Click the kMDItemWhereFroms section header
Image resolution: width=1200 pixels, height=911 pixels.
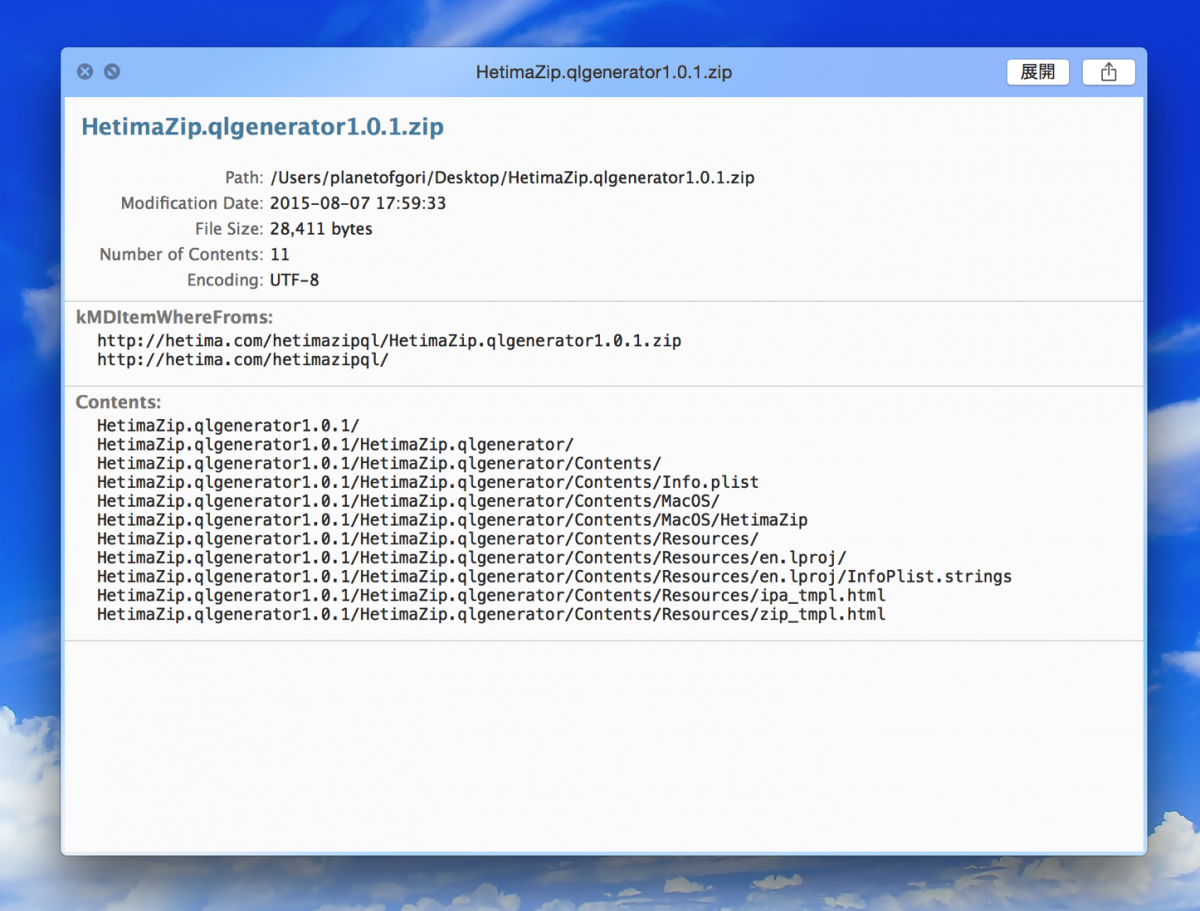pyautogui.click(x=174, y=317)
